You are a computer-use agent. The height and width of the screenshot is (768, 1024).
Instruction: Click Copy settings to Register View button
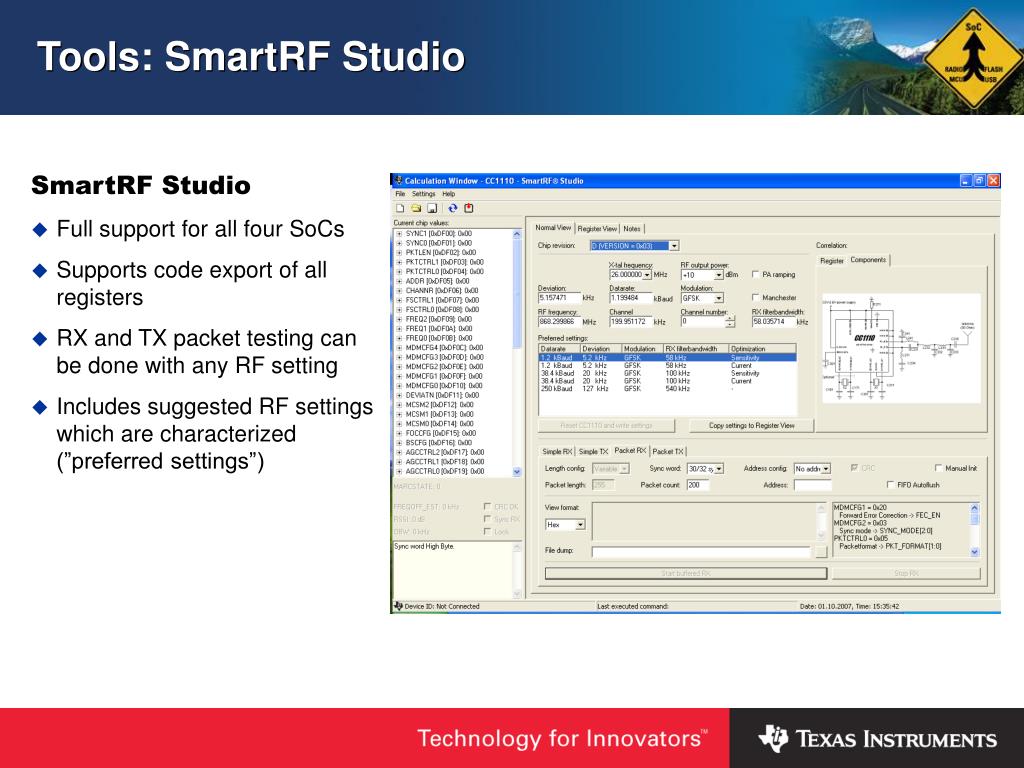[x=752, y=425]
